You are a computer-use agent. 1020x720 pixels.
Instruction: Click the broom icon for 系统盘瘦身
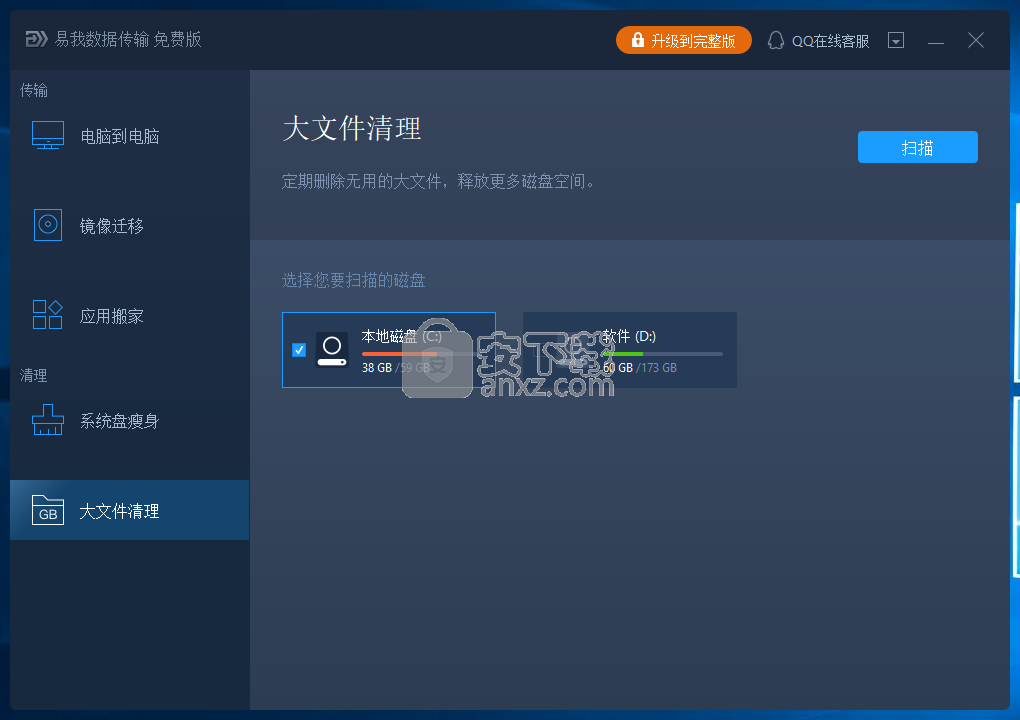click(x=48, y=420)
